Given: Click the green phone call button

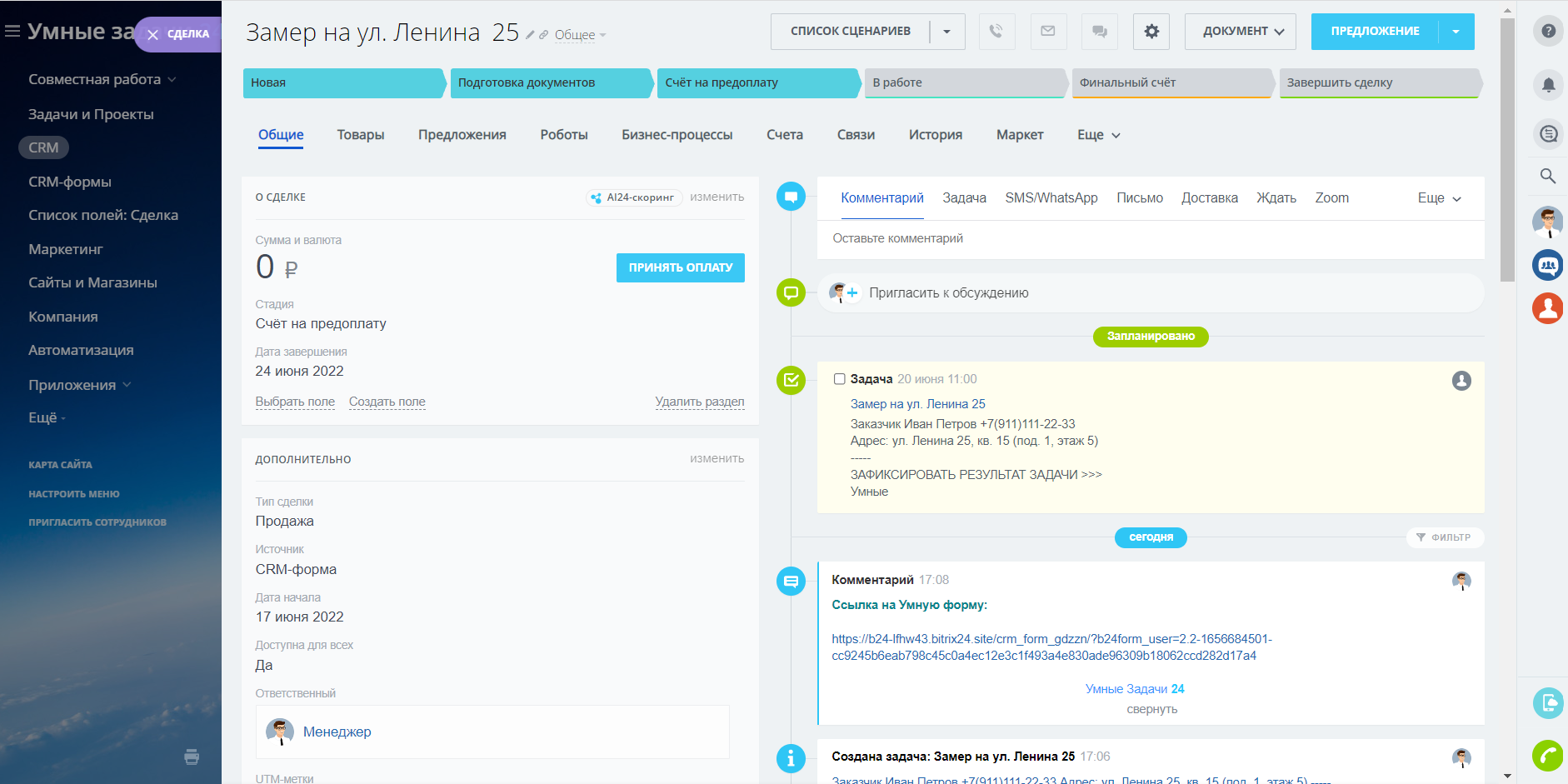Looking at the screenshot, I should tap(1548, 756).
